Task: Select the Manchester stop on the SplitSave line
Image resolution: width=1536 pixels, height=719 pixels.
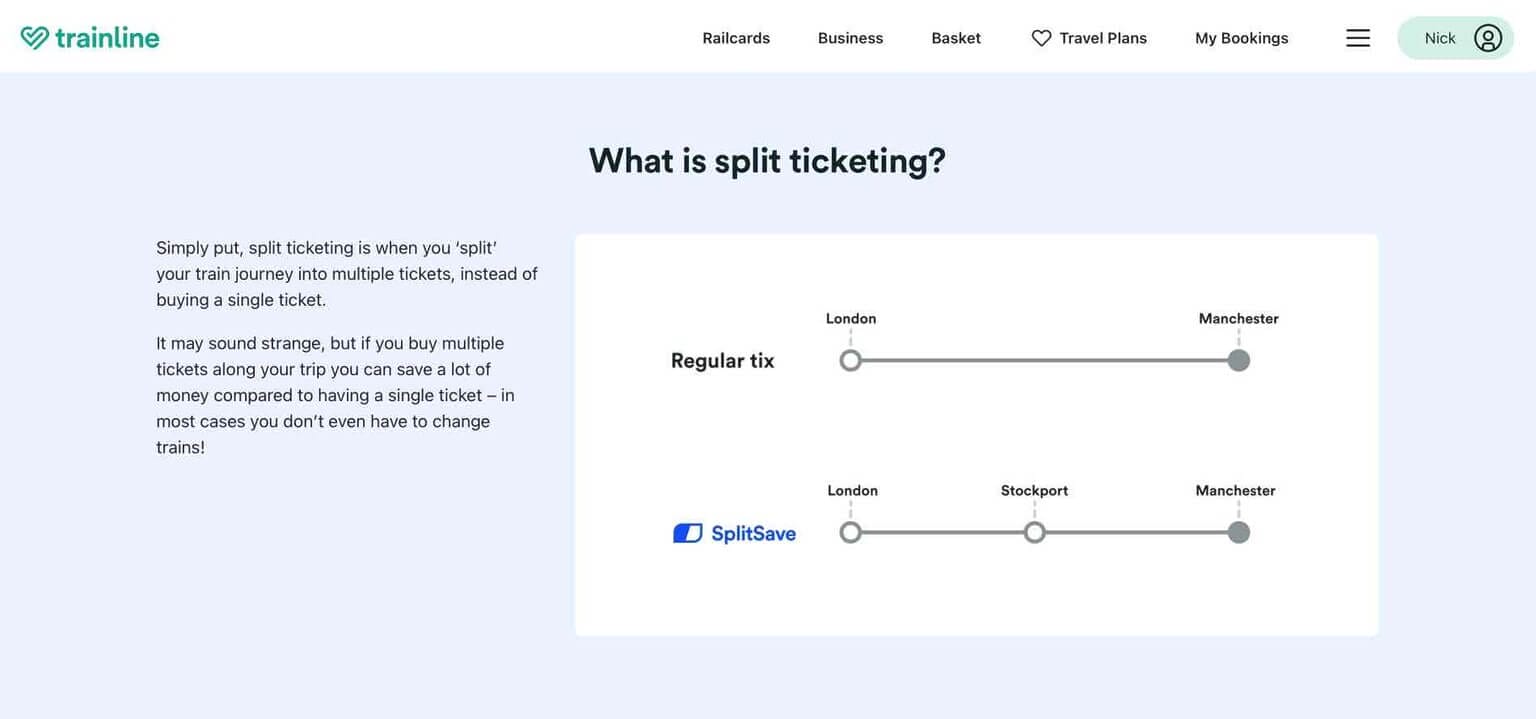Action: tap(1238, 532)
